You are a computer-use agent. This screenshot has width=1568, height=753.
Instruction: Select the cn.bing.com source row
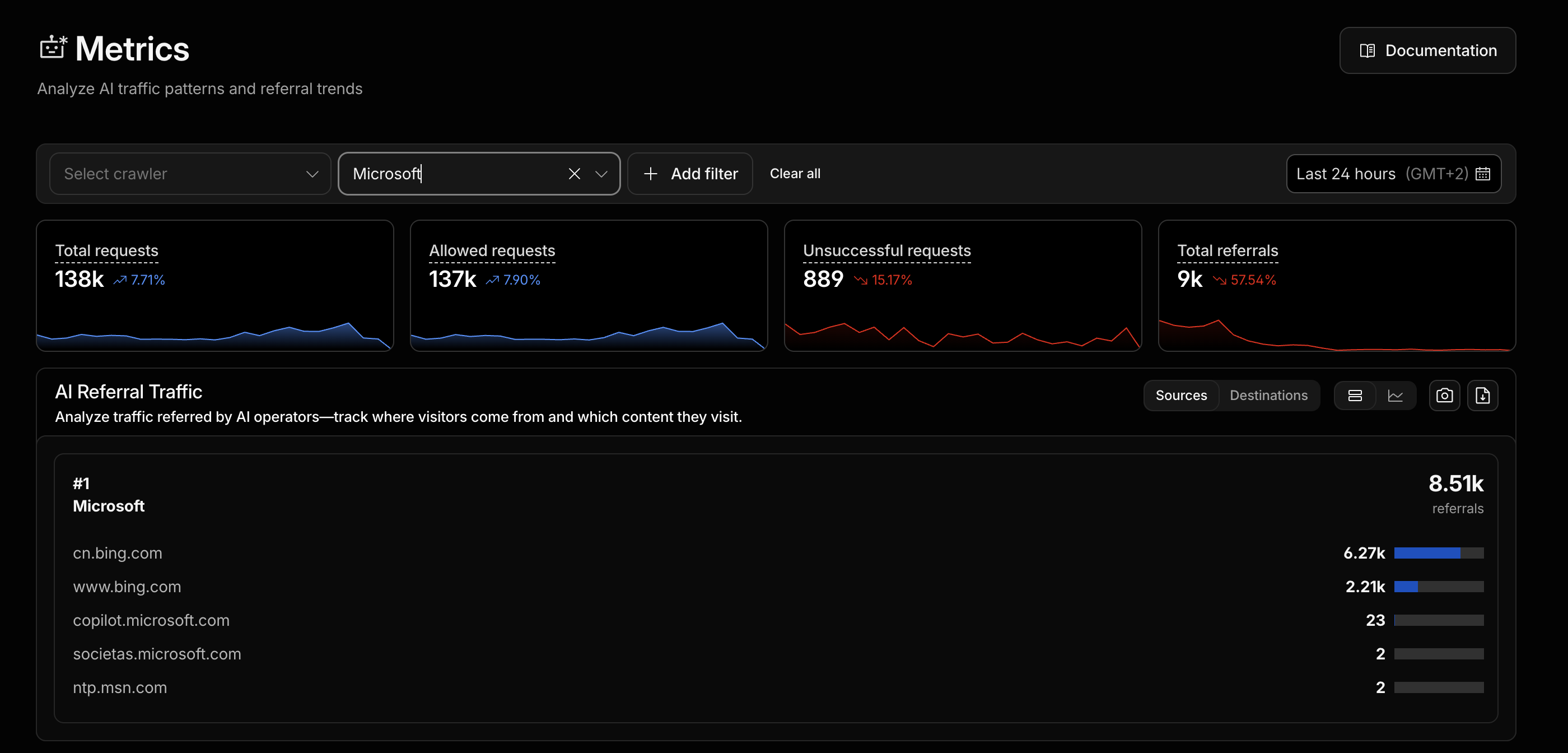778,553
